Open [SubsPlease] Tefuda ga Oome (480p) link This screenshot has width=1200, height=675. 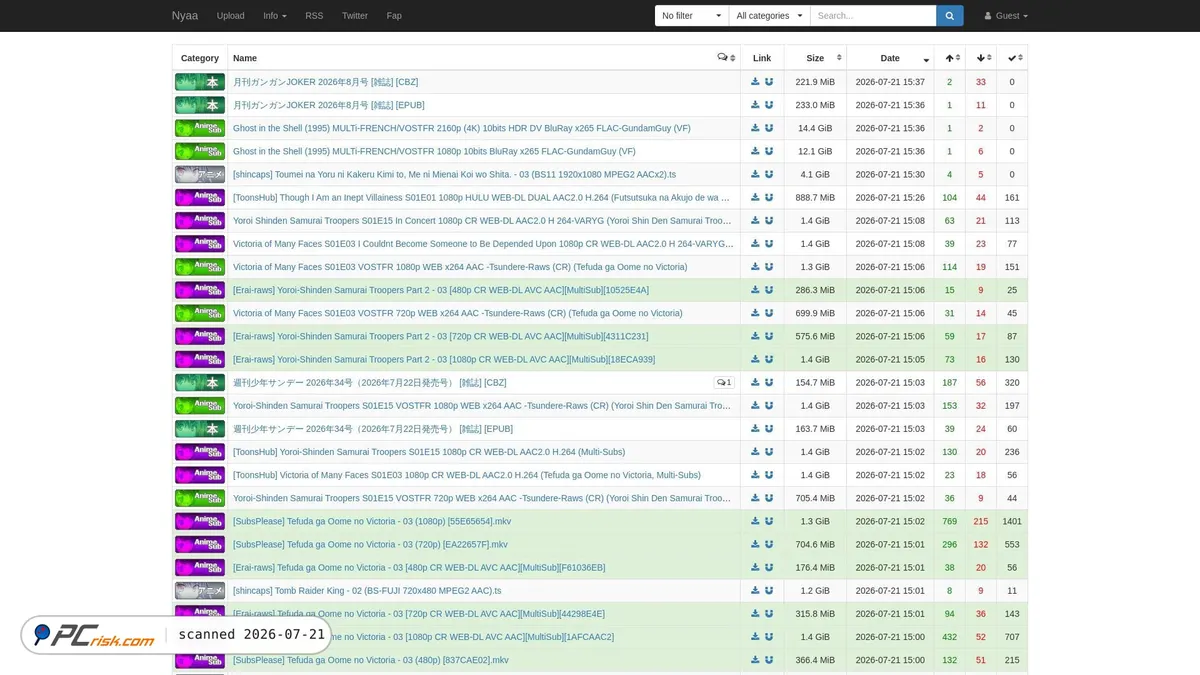pos(371,660)
